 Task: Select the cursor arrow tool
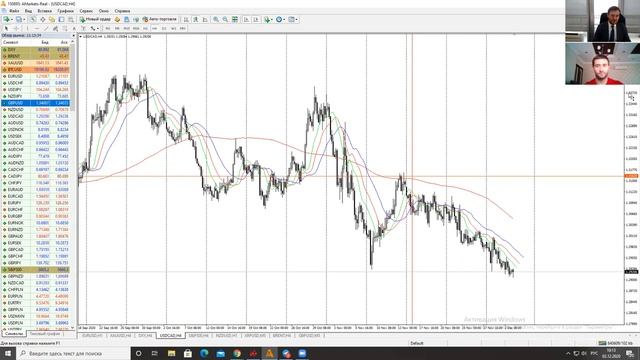click(x=6, y=28)
